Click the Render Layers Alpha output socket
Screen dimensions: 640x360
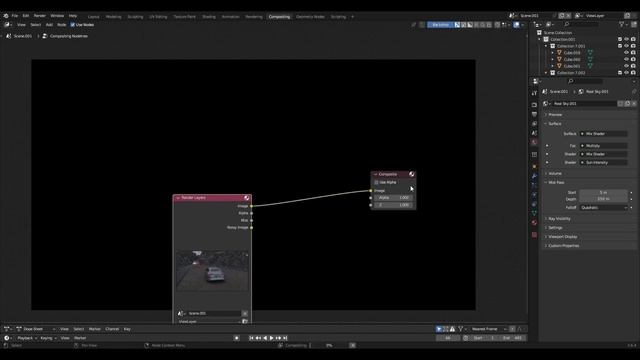point(251,213)
